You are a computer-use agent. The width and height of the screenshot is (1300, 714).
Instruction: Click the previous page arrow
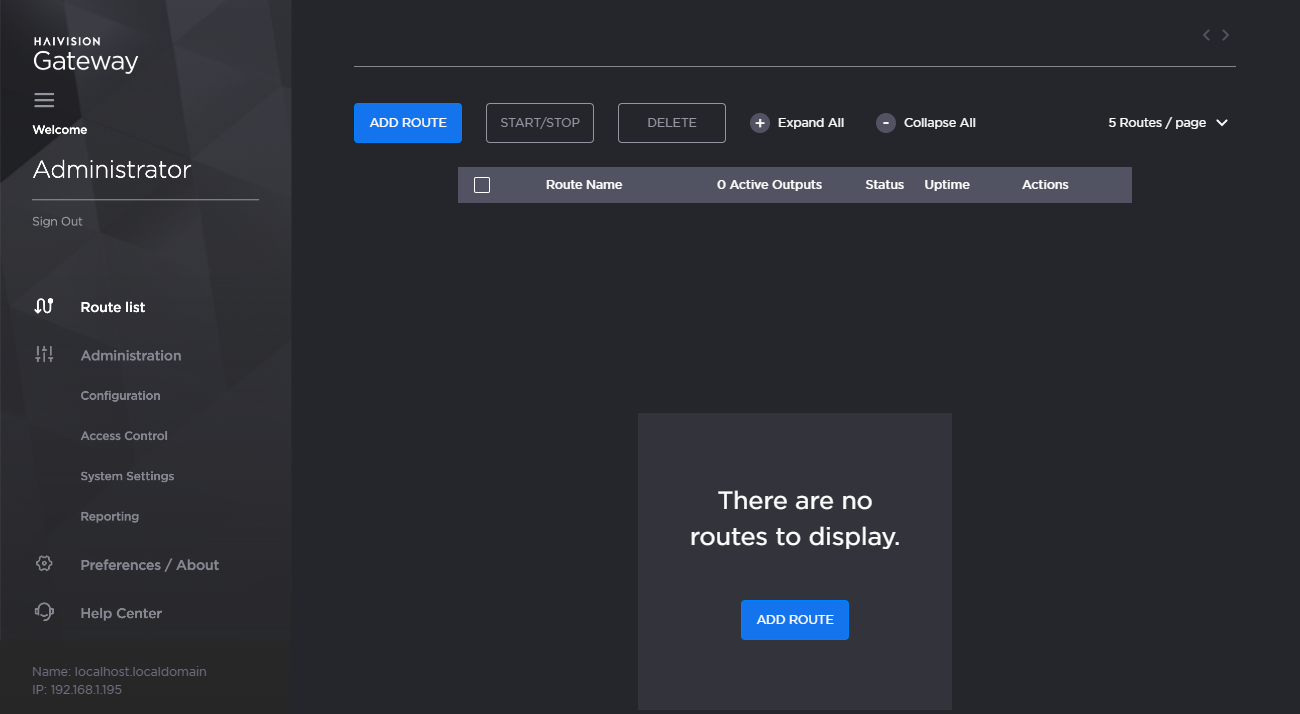[1206, 34]
